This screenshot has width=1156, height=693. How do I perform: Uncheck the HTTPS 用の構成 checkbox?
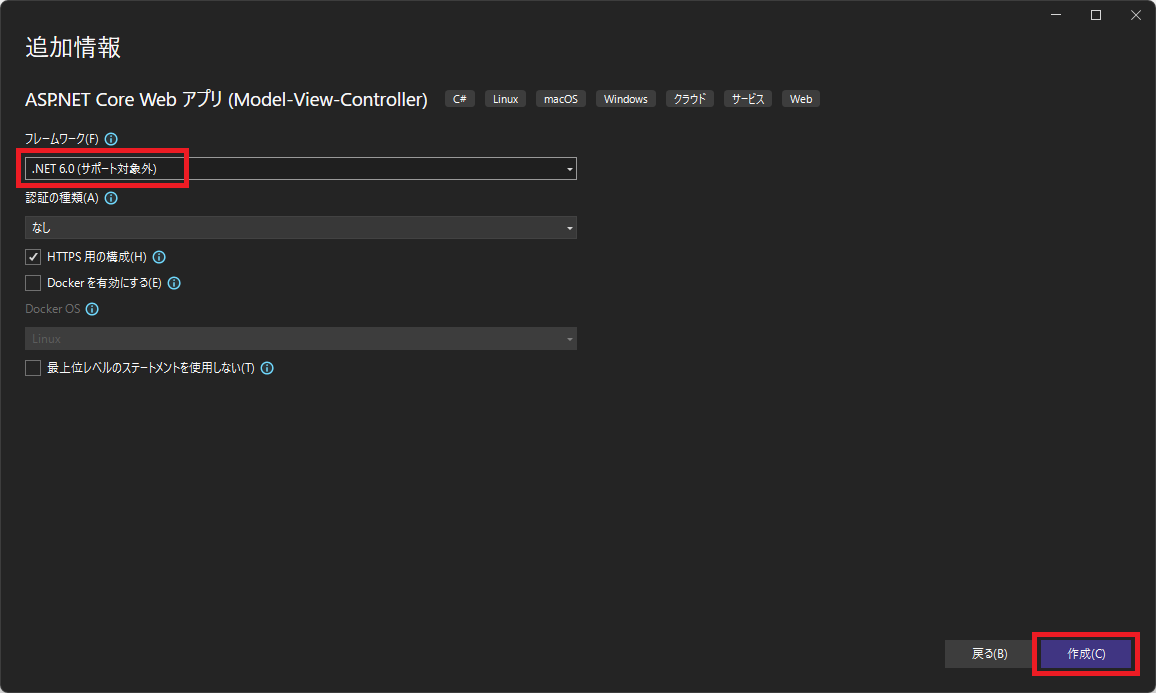(33, 257)
